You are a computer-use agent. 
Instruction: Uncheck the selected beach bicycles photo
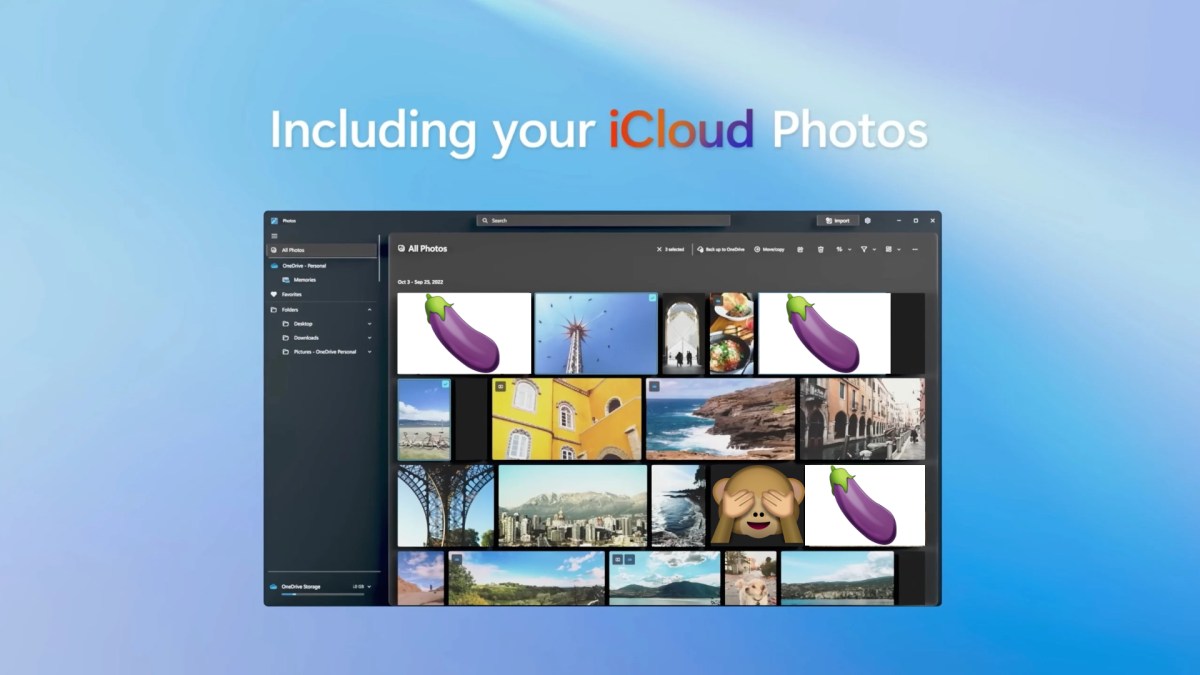pos(445,384)
